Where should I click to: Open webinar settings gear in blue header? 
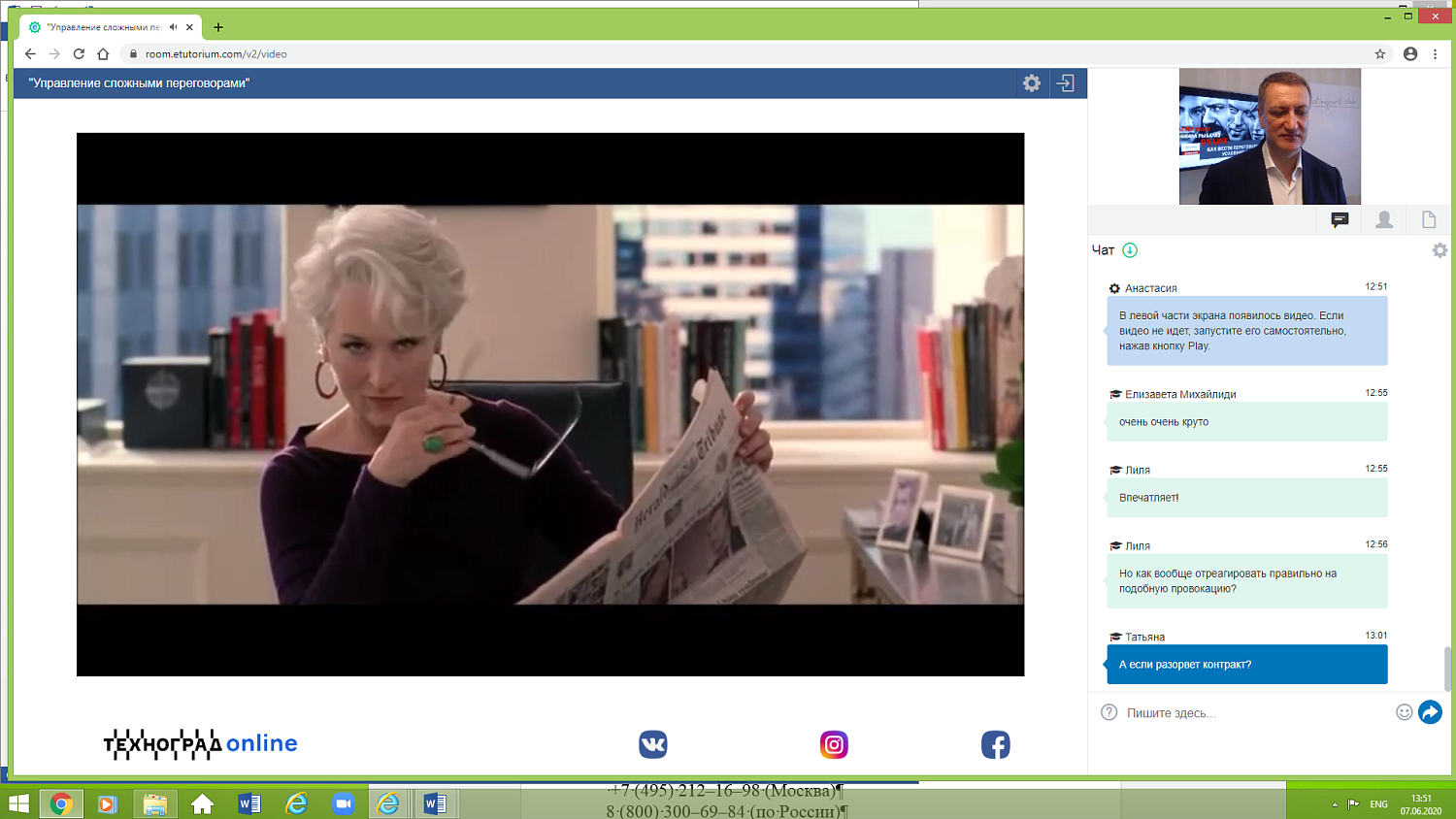(1032, 83)
